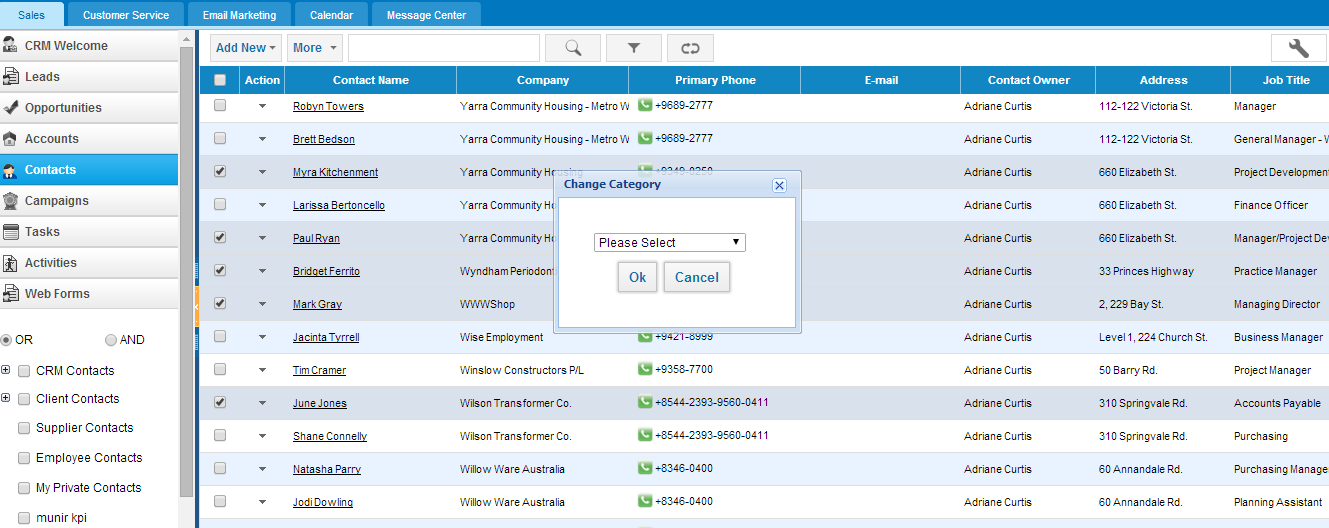1329x528 pixels.
Task: Uncheck the Myra Kitchenment row checkbox
Action: pos(220,171)
